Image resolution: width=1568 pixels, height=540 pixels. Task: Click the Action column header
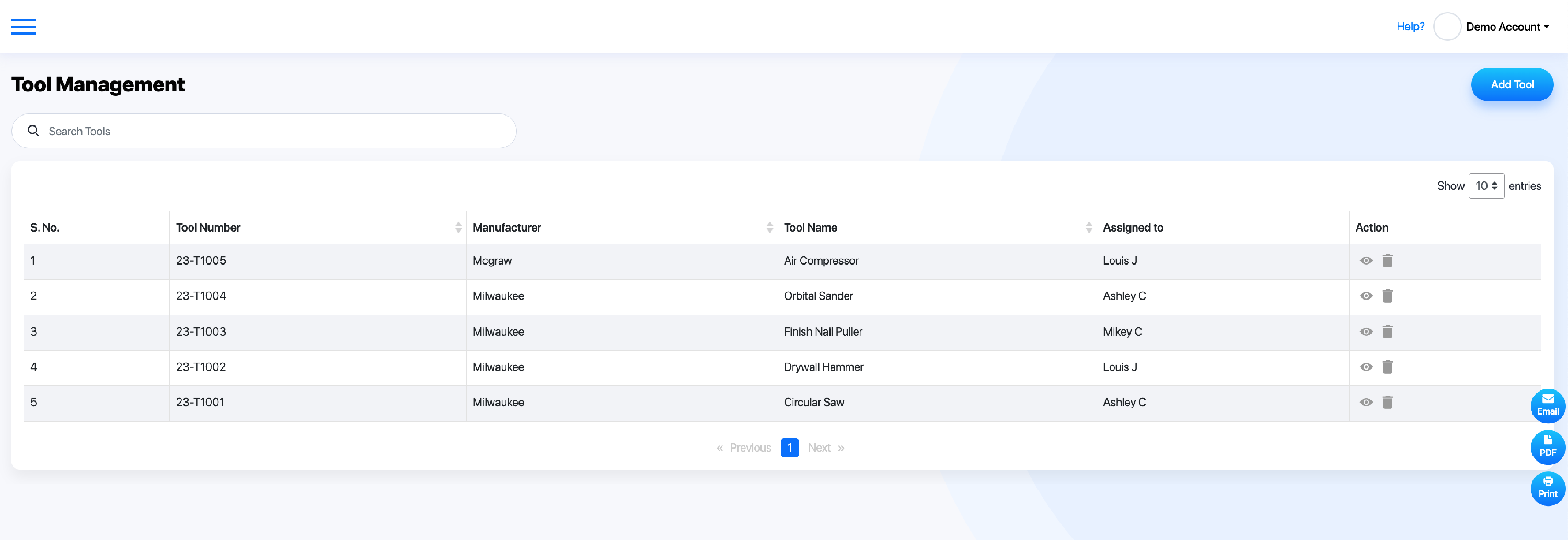(x=1371, y=228)
